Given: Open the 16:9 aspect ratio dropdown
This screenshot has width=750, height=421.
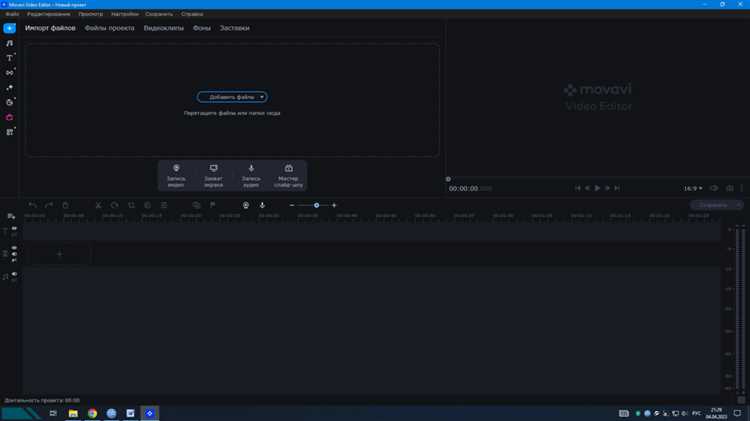Looking at the screenshot, I should [692, 188].
